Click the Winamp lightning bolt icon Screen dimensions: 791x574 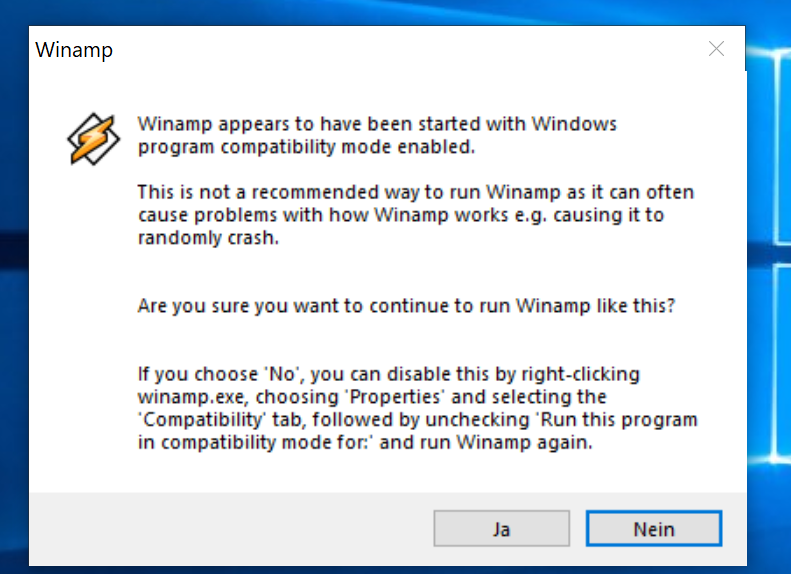click(x=86, y=139)
